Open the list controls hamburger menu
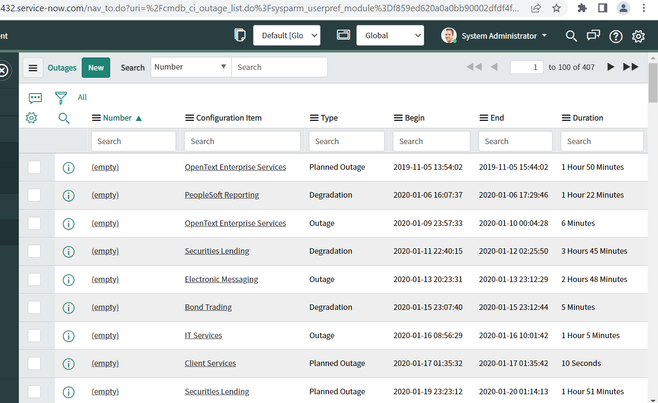 (x=33, y=68)
